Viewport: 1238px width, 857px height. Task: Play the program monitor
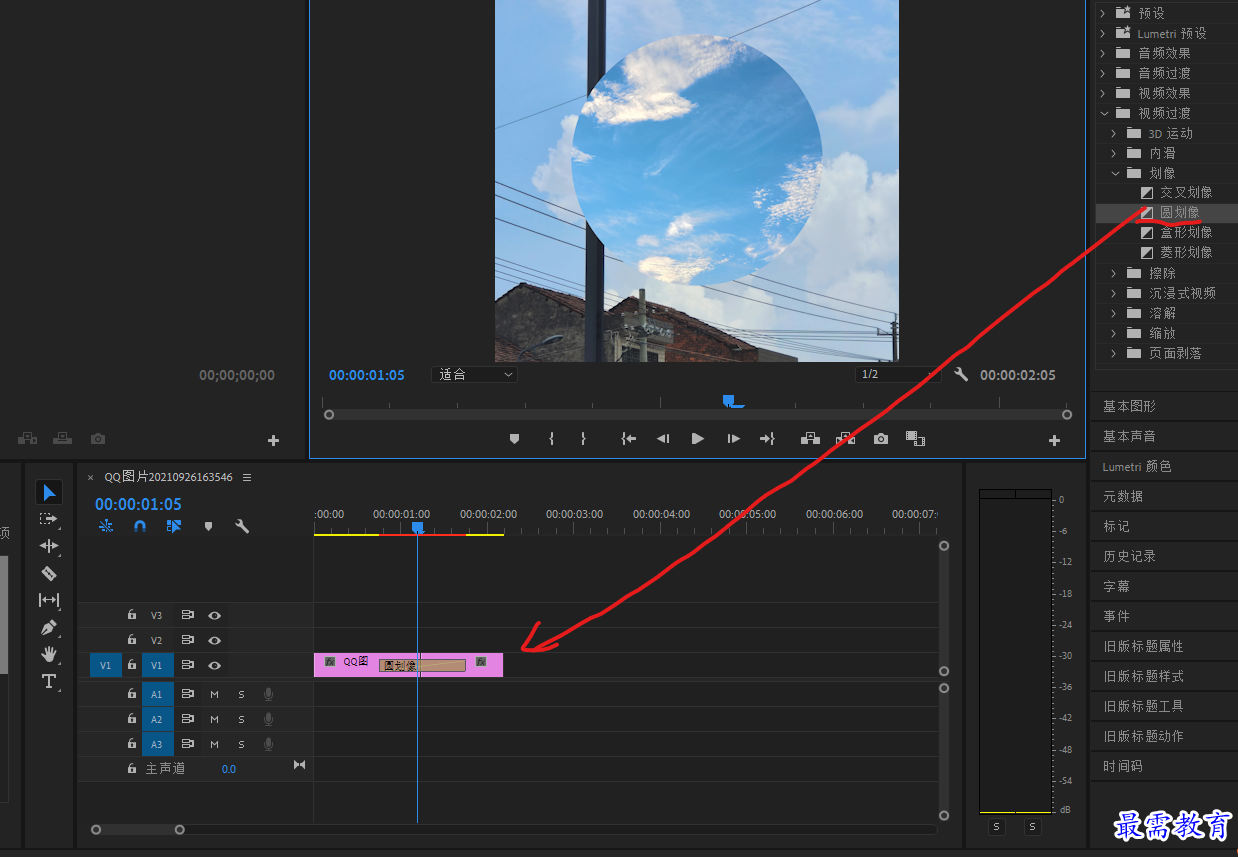pyautogui.click(x=698, y=439)
